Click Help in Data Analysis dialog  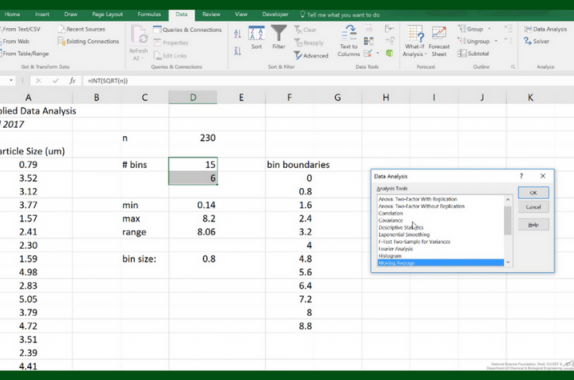pos(533,225)
